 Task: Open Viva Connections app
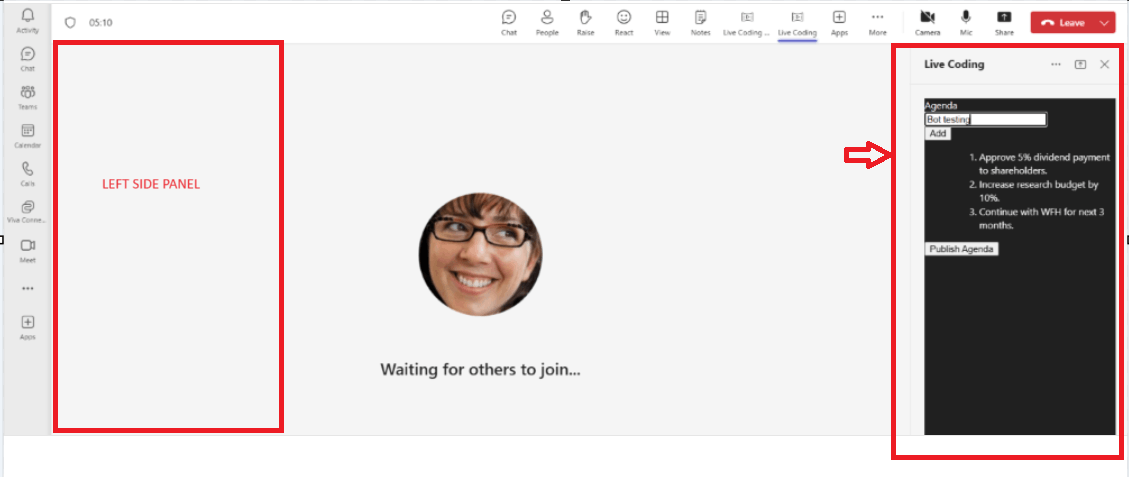point(27,212)
